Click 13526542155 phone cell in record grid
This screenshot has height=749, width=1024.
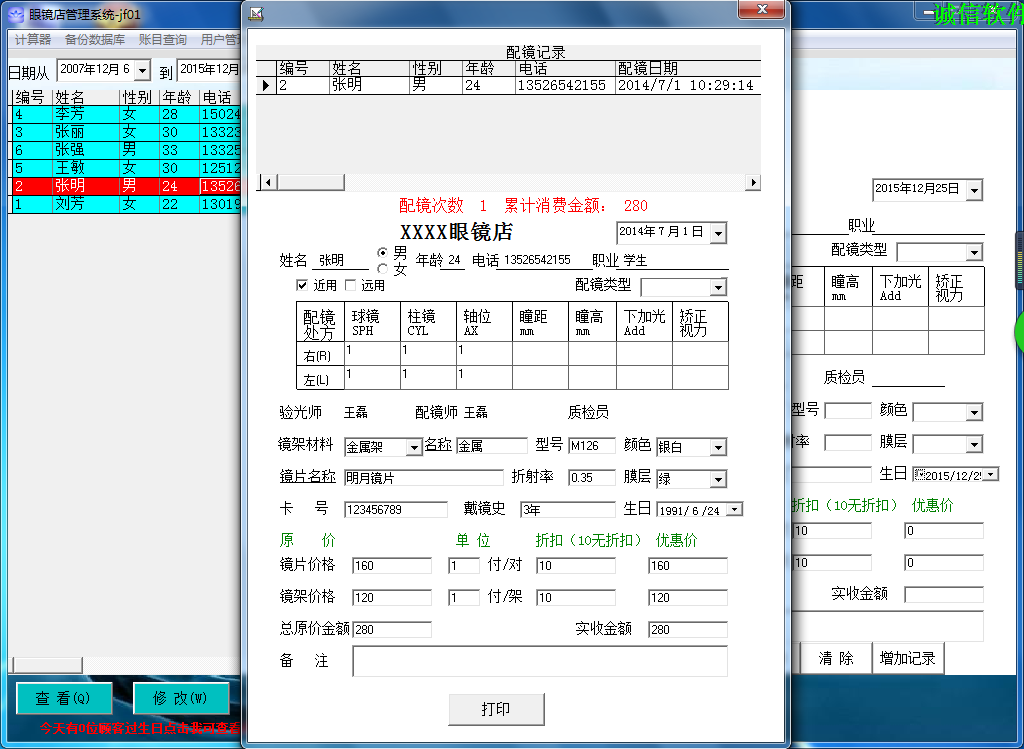[566, 85]
